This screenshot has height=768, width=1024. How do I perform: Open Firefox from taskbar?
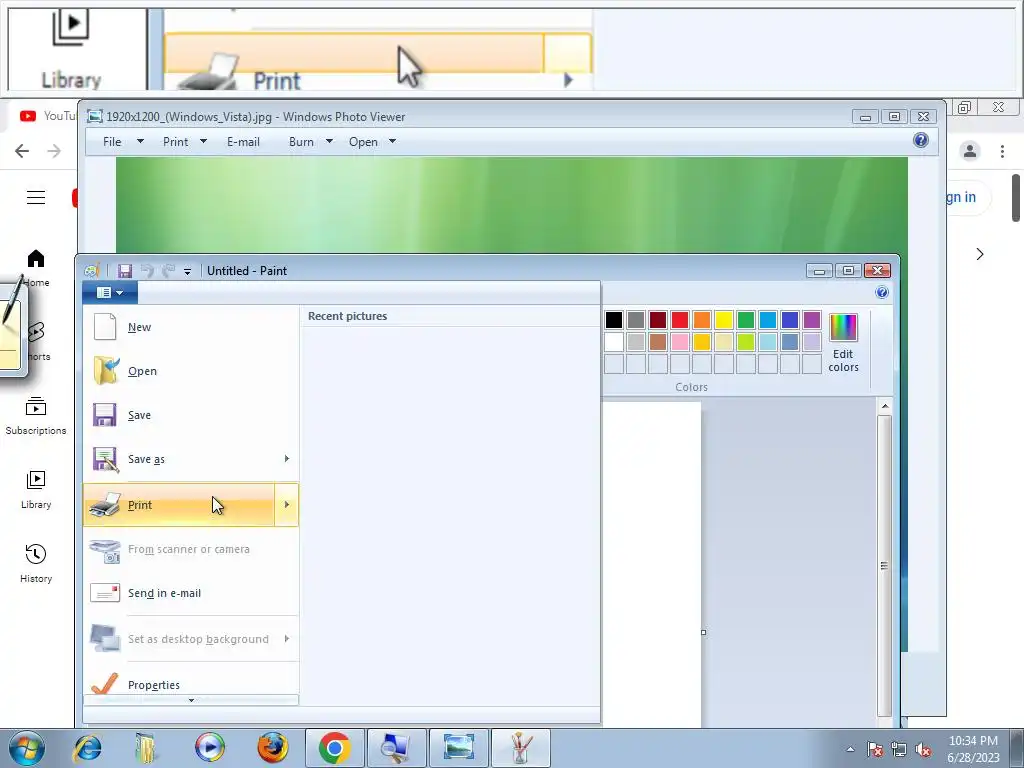coord(272,748)
